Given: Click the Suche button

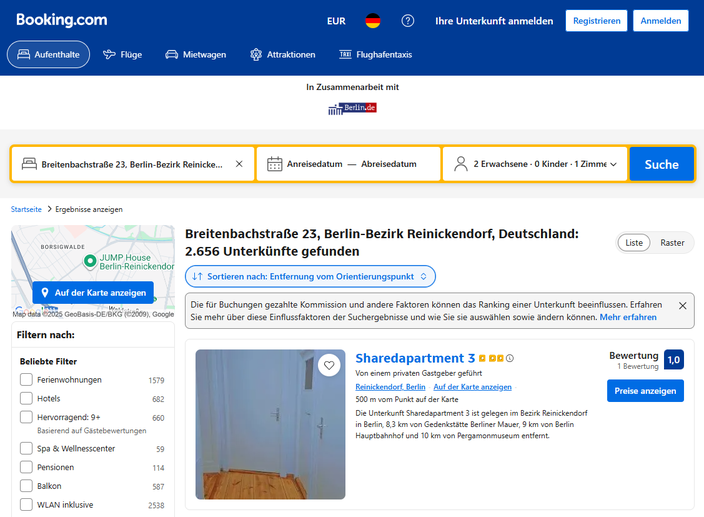Looking at the screenshot, I should point(662,164).
